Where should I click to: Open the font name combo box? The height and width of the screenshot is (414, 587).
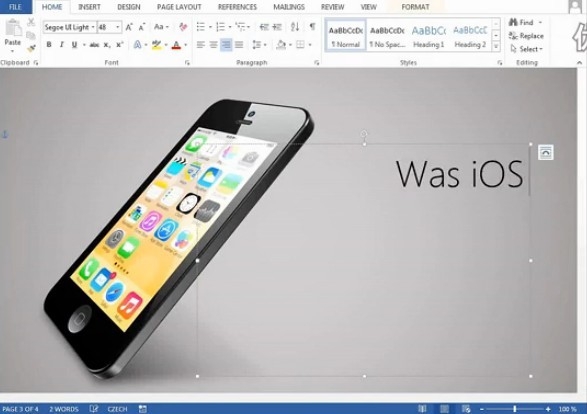(x=69, y=27)
